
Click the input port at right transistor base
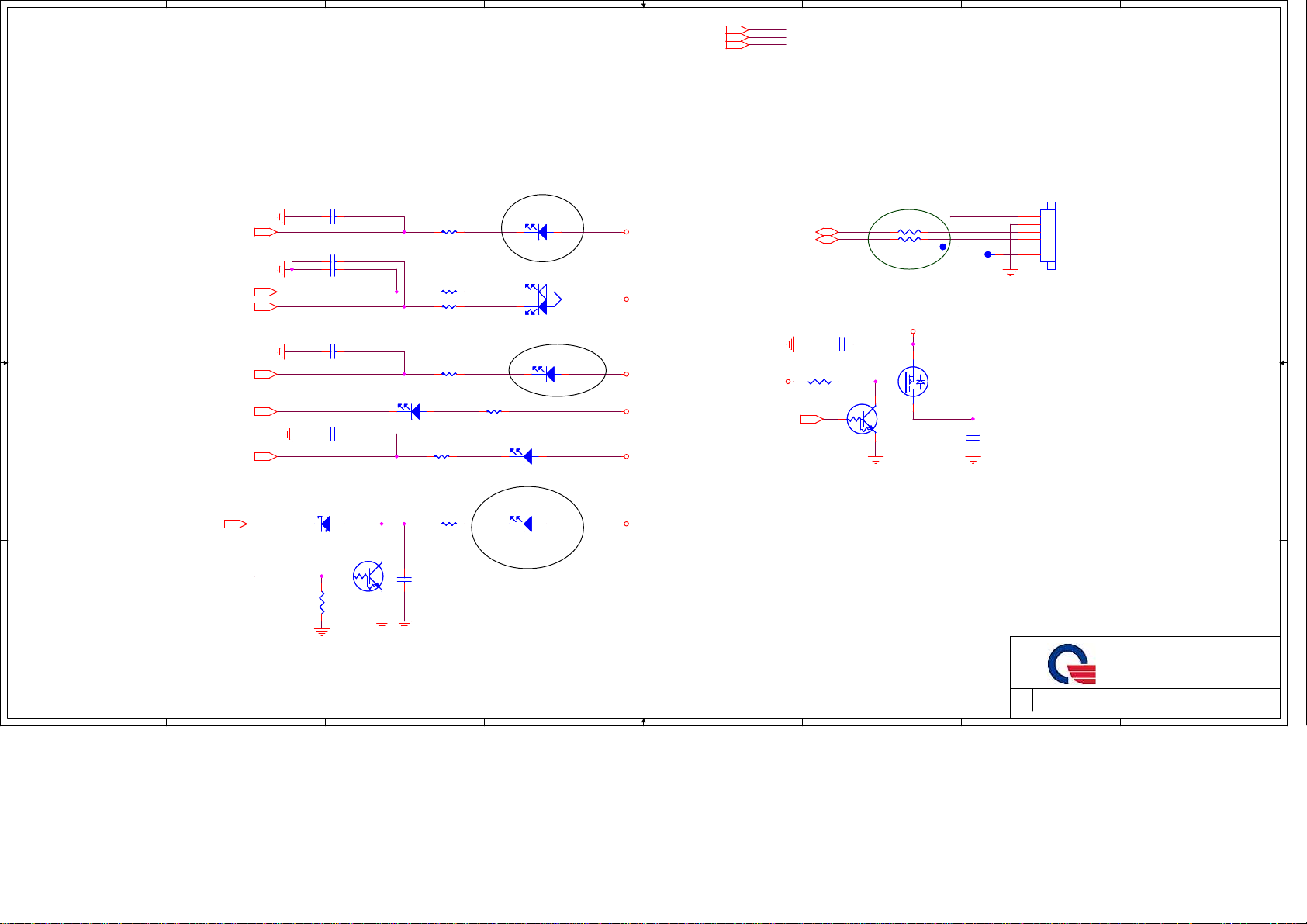(812, 419)
